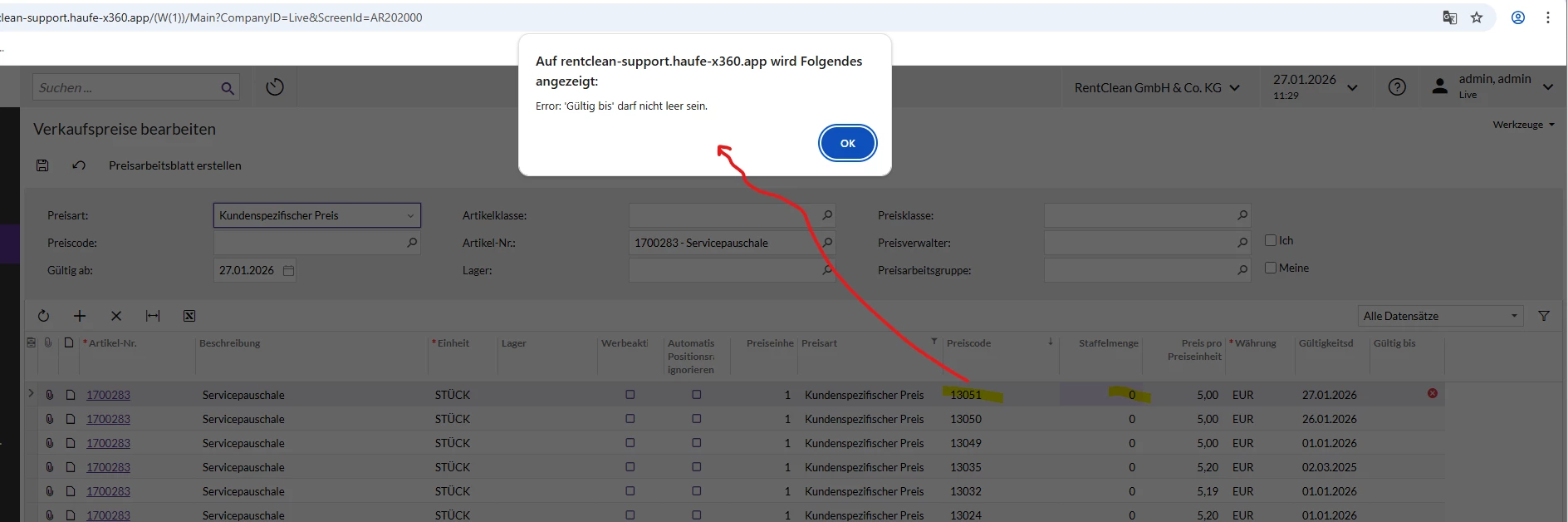Image resolution: width=1568 pixels, height=522 pixels.
Task: Expand row 13051 arrow indicator
Action: [31, 393]
